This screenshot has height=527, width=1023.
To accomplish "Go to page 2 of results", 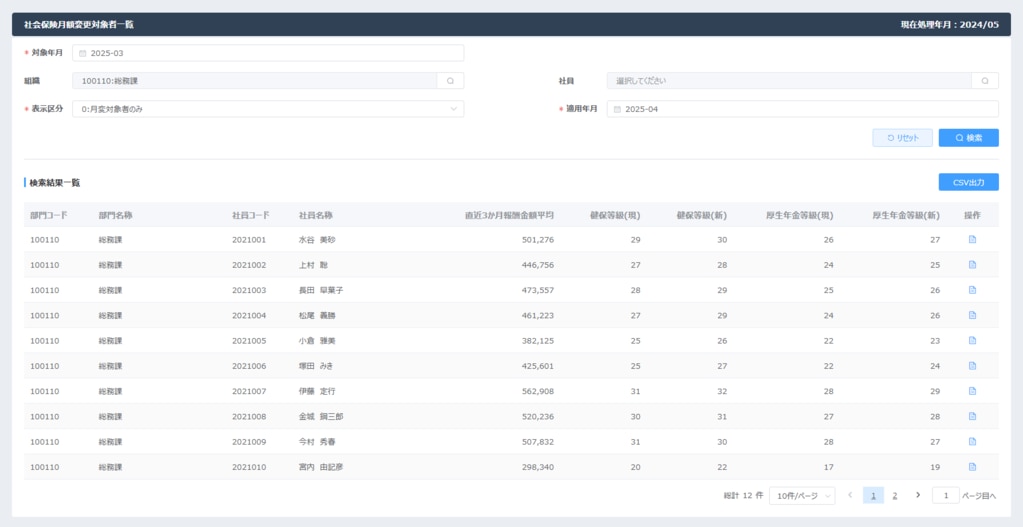I will (895, 496).
